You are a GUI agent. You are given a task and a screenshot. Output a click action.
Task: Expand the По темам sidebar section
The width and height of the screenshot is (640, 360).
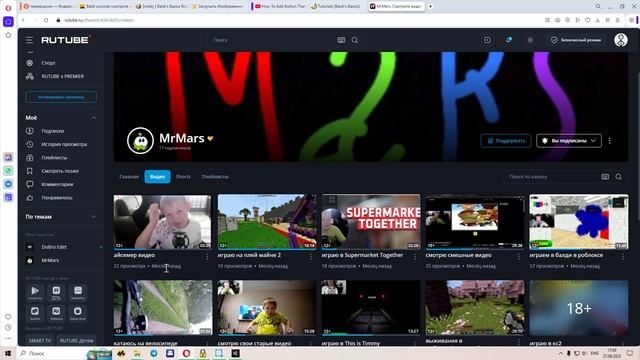pyautogui.click(x=93, y=217)
